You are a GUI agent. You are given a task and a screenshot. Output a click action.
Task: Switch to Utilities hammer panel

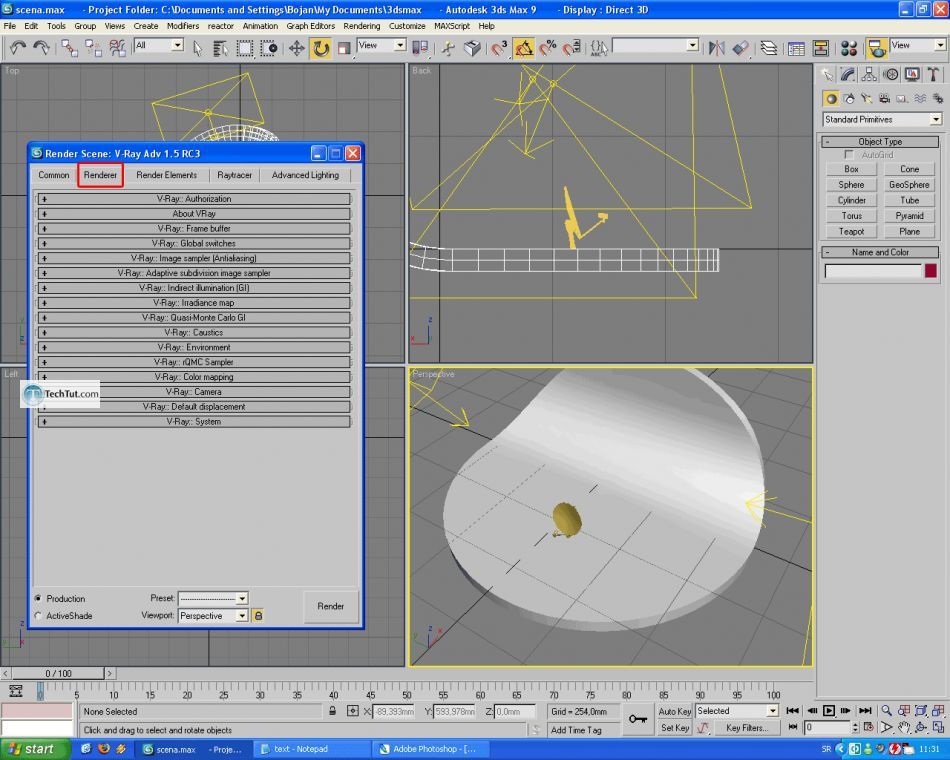tap(933, 75)
